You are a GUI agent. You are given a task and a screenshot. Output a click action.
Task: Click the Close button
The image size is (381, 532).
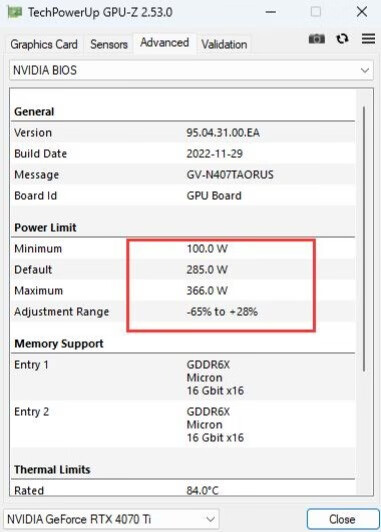(x=343, y=519)
